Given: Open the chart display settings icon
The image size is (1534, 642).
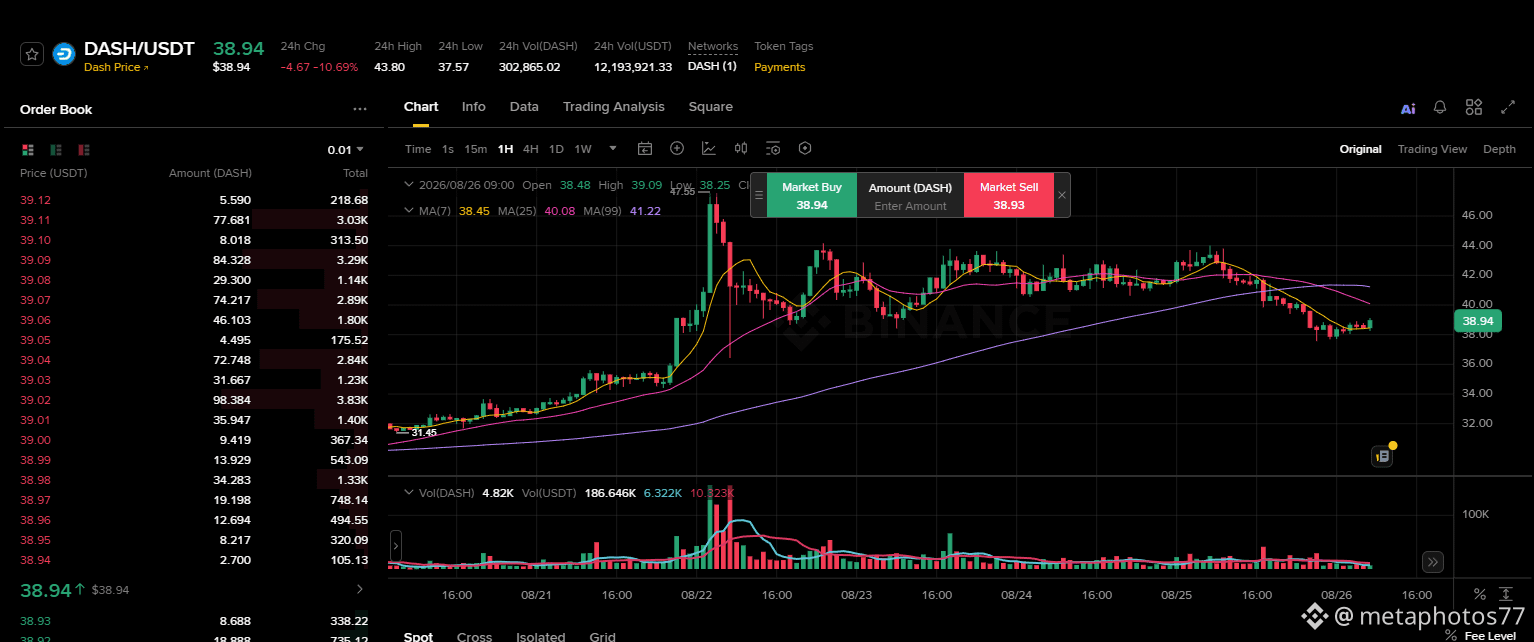Looking at the screenshot, I should 773,149.
